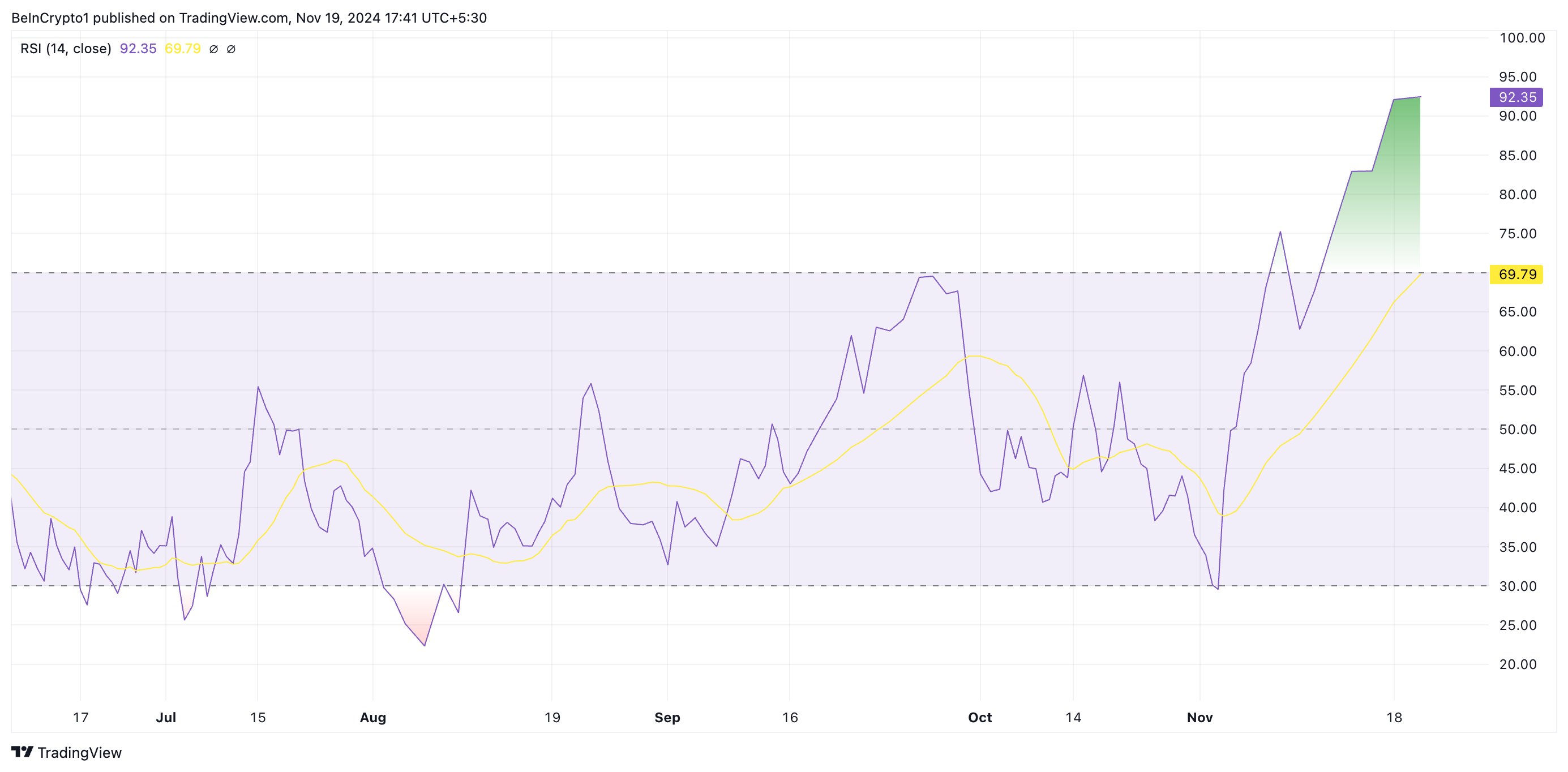Click the Aug label on time axis
1568x772 pixels.
372,717
